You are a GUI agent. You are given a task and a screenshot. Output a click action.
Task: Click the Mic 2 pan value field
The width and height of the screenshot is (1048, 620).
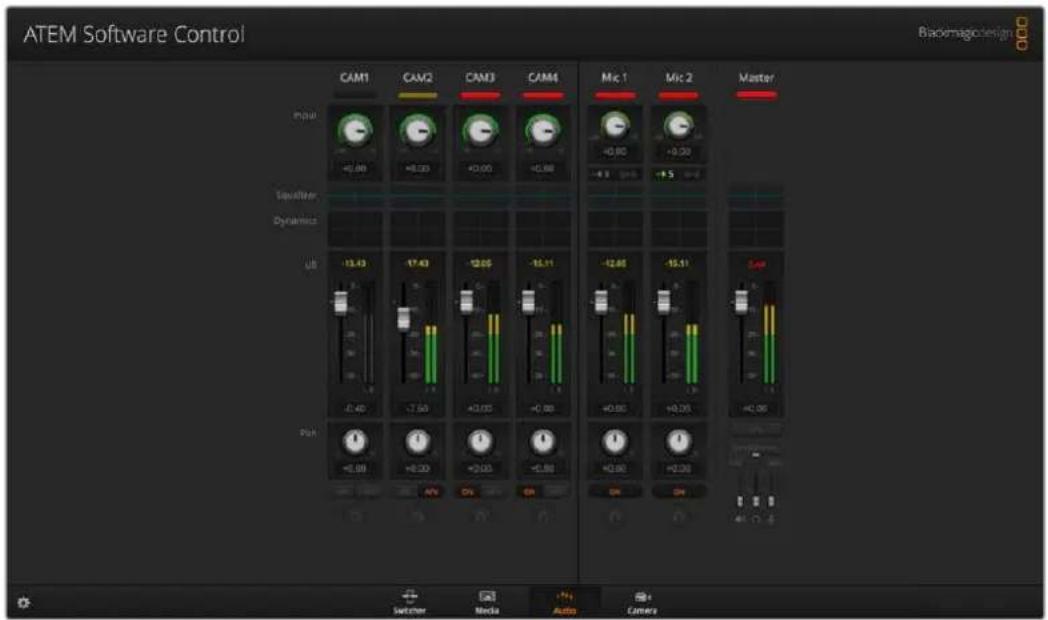tap(678, 469)
